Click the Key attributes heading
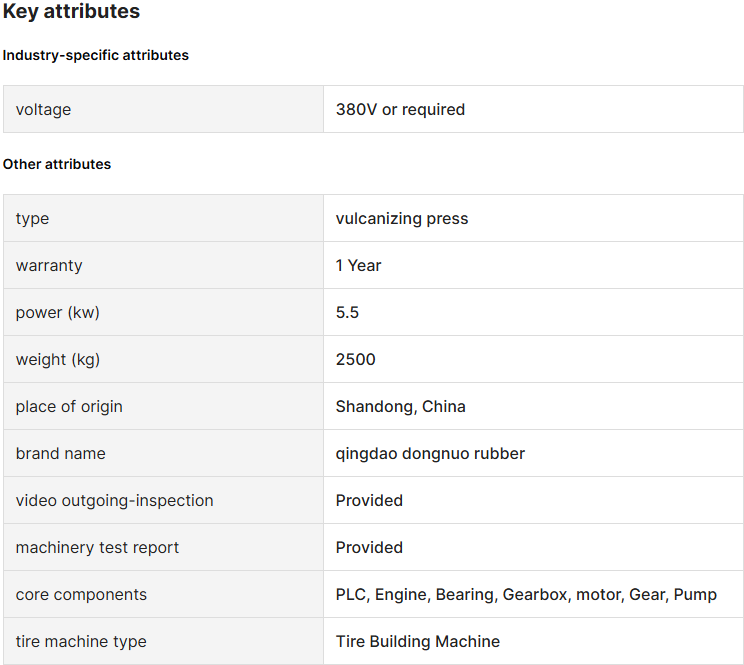This screenshot has height=665, width=744. [71, 11]
